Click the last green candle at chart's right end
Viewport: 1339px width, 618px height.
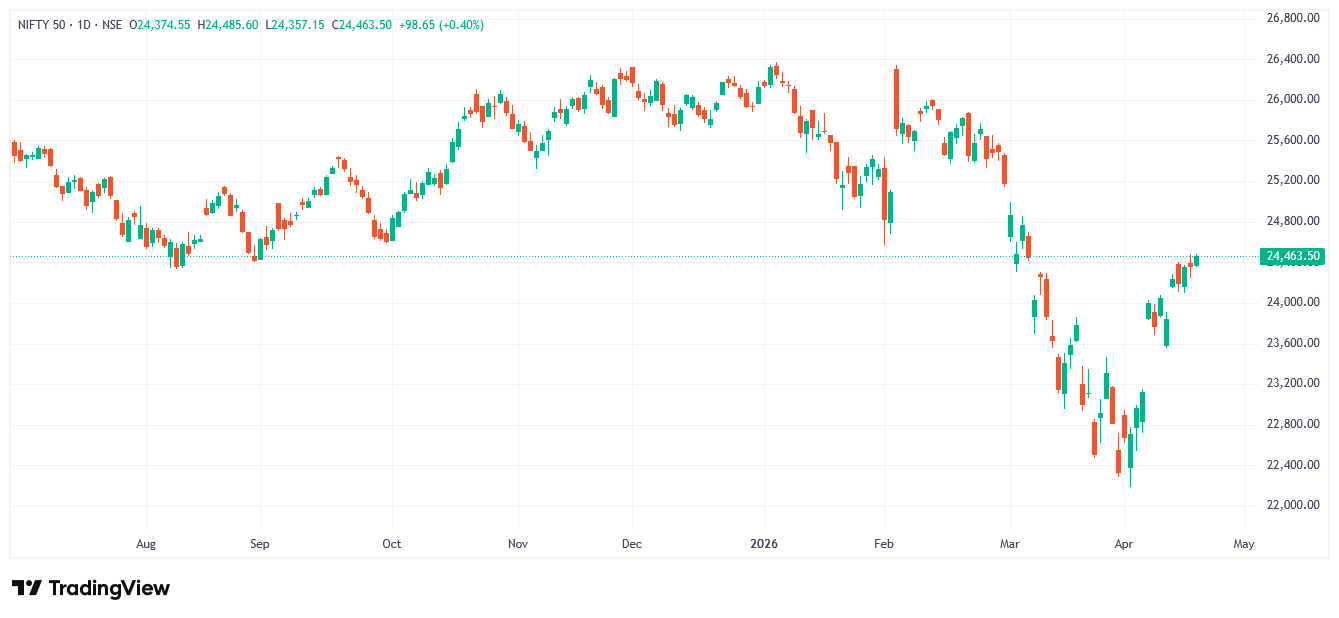pyautogui.click(x=1196, y=261)
